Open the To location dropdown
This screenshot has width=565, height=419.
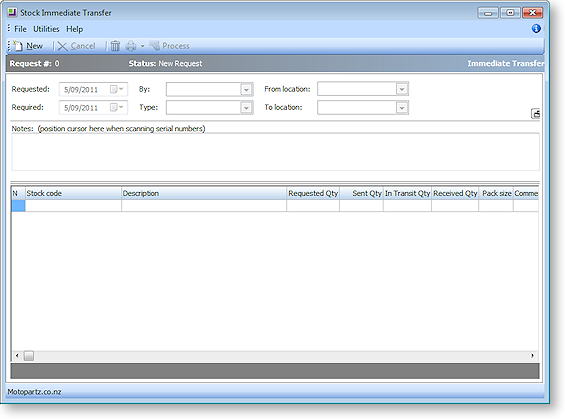(401, 107)
